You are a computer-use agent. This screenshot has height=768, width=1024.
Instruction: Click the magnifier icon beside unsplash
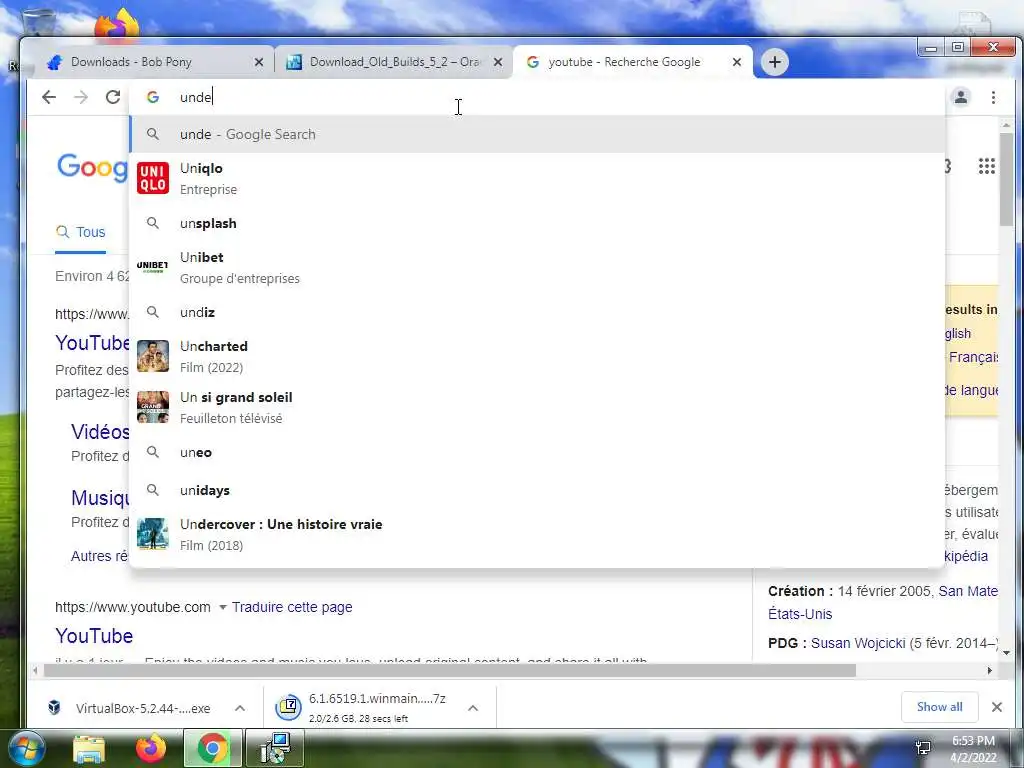[x=153, y=223]
